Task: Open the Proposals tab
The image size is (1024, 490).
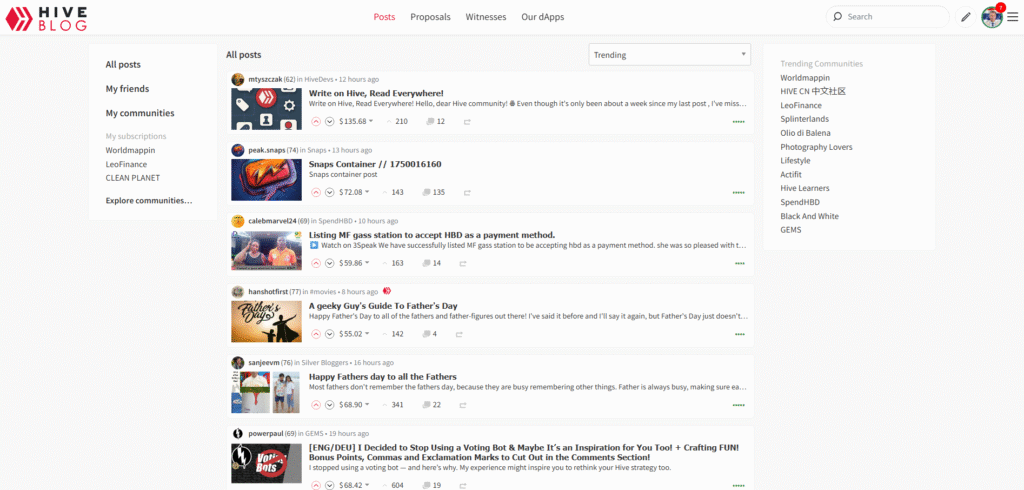Action: 430,17
